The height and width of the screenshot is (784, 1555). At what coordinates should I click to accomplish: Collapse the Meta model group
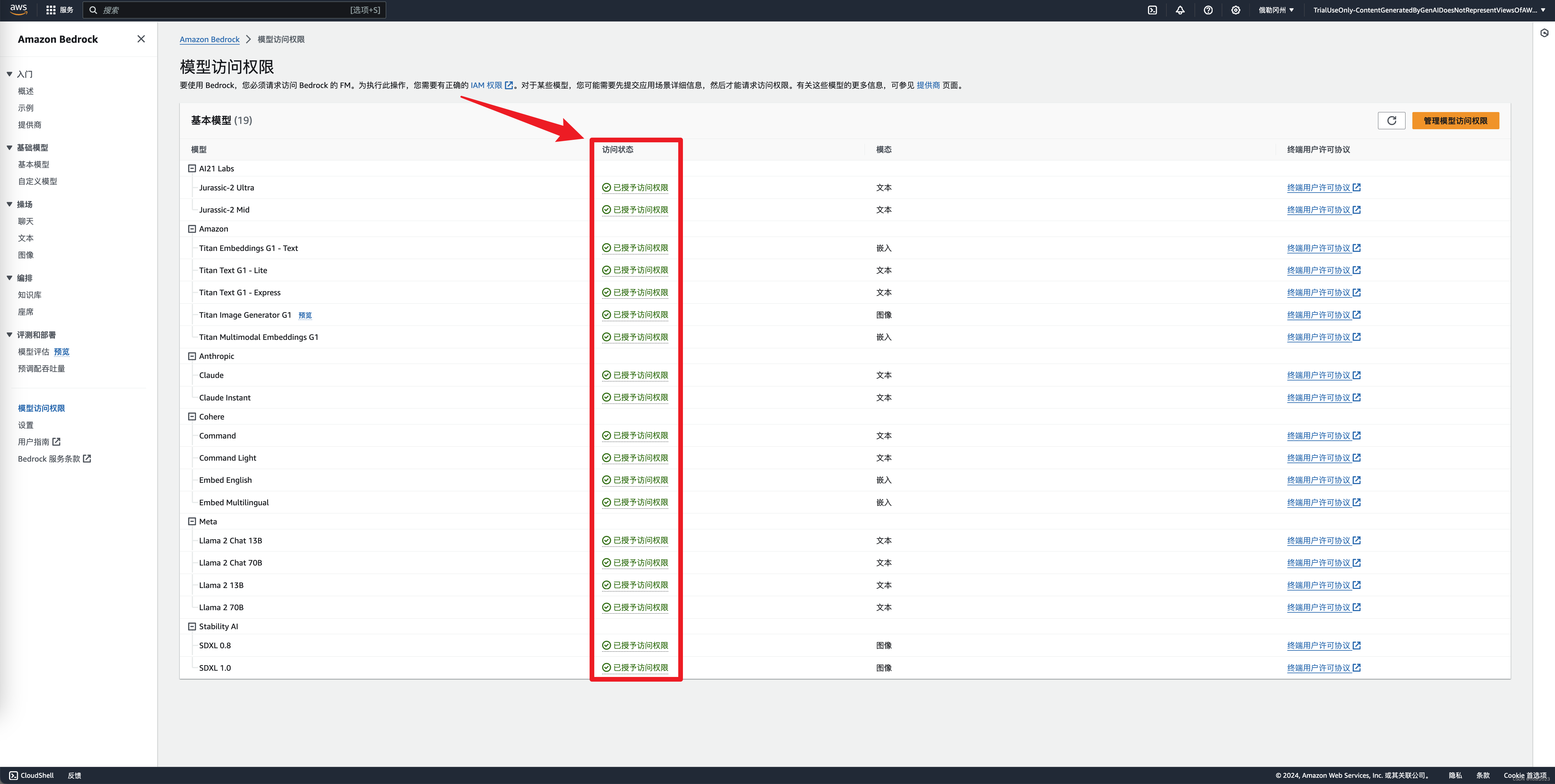[192, 522]
